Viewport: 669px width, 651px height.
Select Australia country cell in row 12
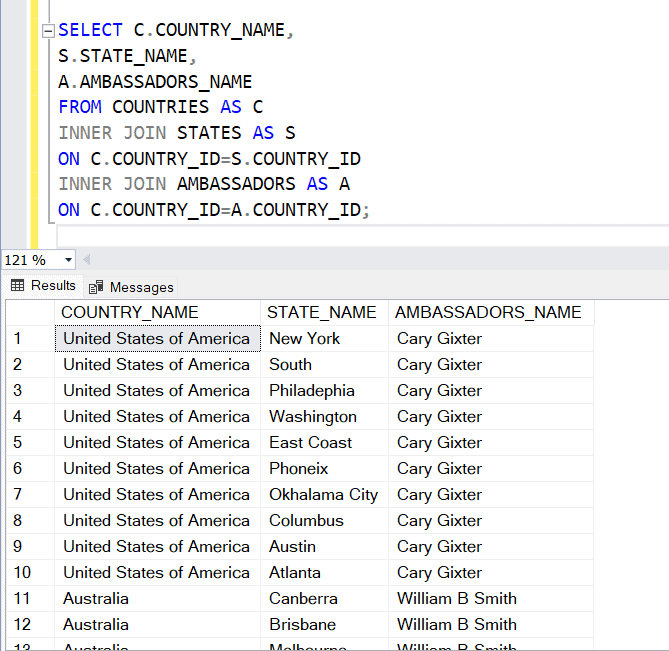click(157, 625)
